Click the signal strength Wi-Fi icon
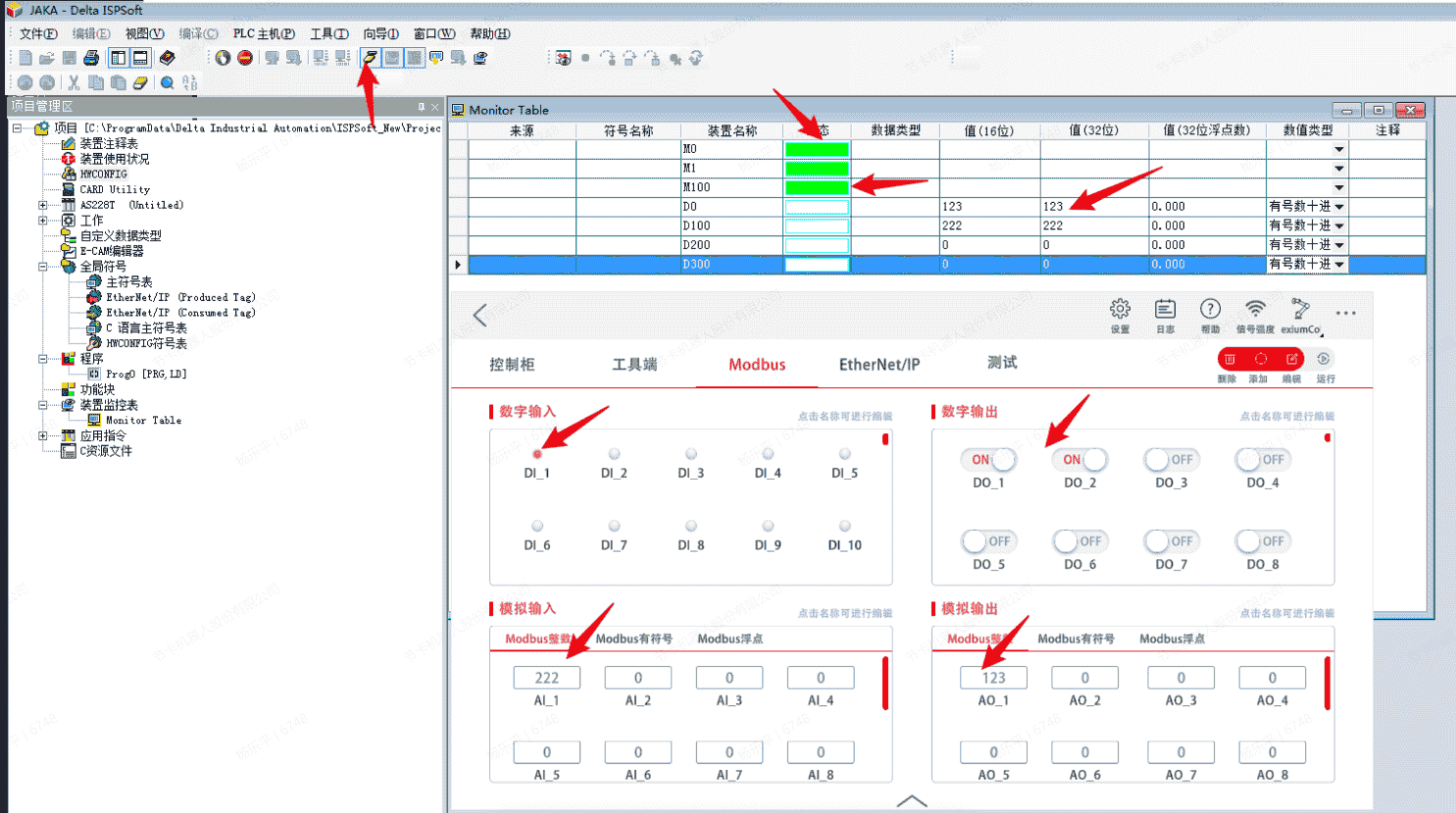1456x813 pixels. 1255,310
